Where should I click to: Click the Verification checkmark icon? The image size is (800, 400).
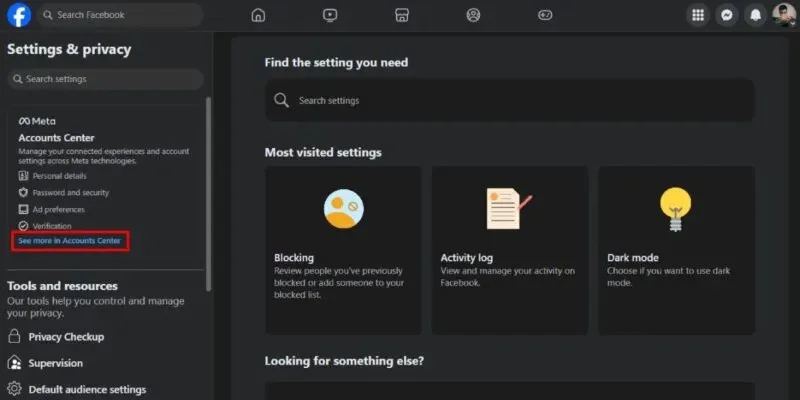(x=23, y=226)
